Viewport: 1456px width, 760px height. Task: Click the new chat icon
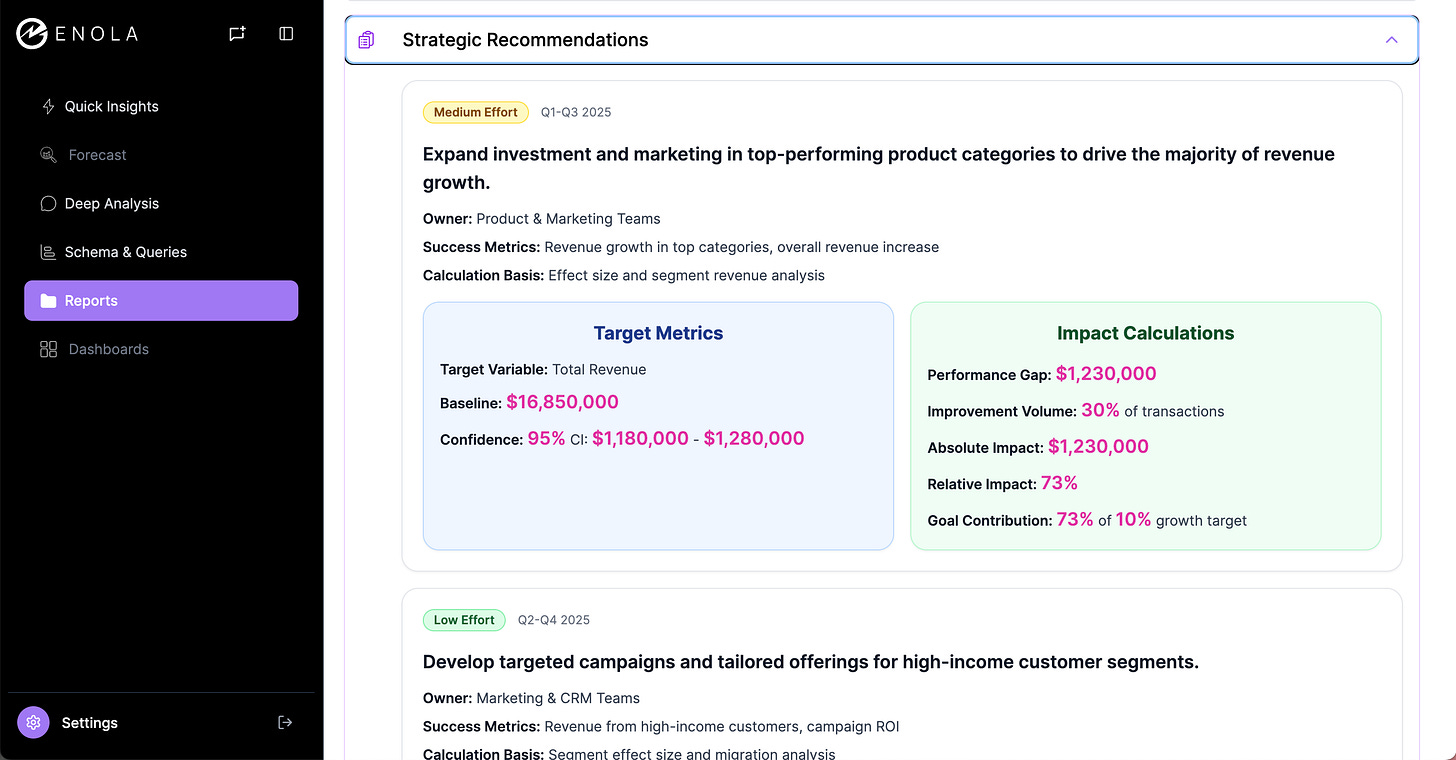(237, 34)
